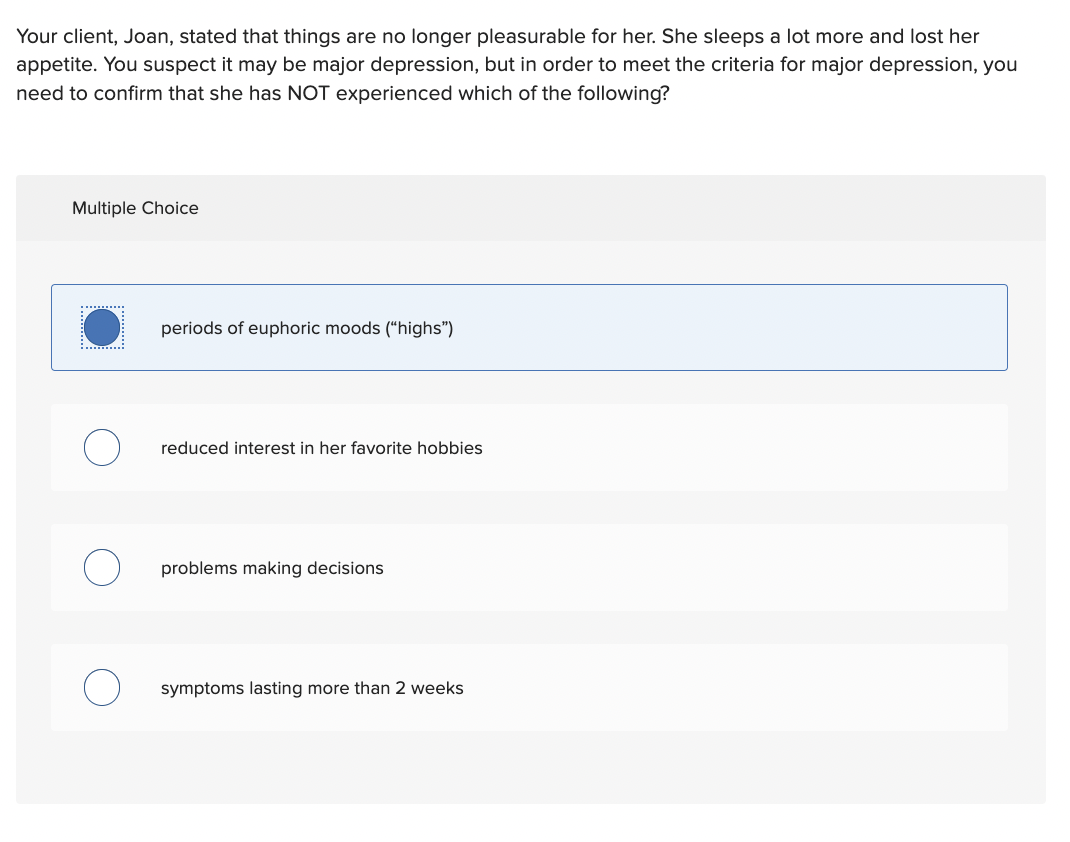Mark the "symptoms lasting more than 2 weeks" radio
This screenshot has width=1070, height=842.
[102, 688]
